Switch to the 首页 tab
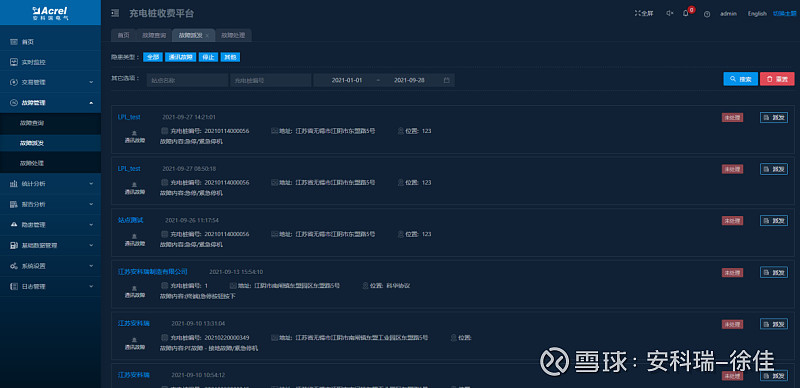800x388 pixels. [x=123, y=36]
